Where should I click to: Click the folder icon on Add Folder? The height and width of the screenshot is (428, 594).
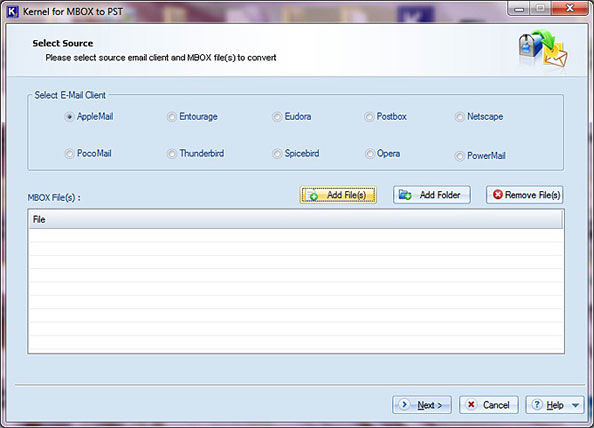(x=405, y=195)
